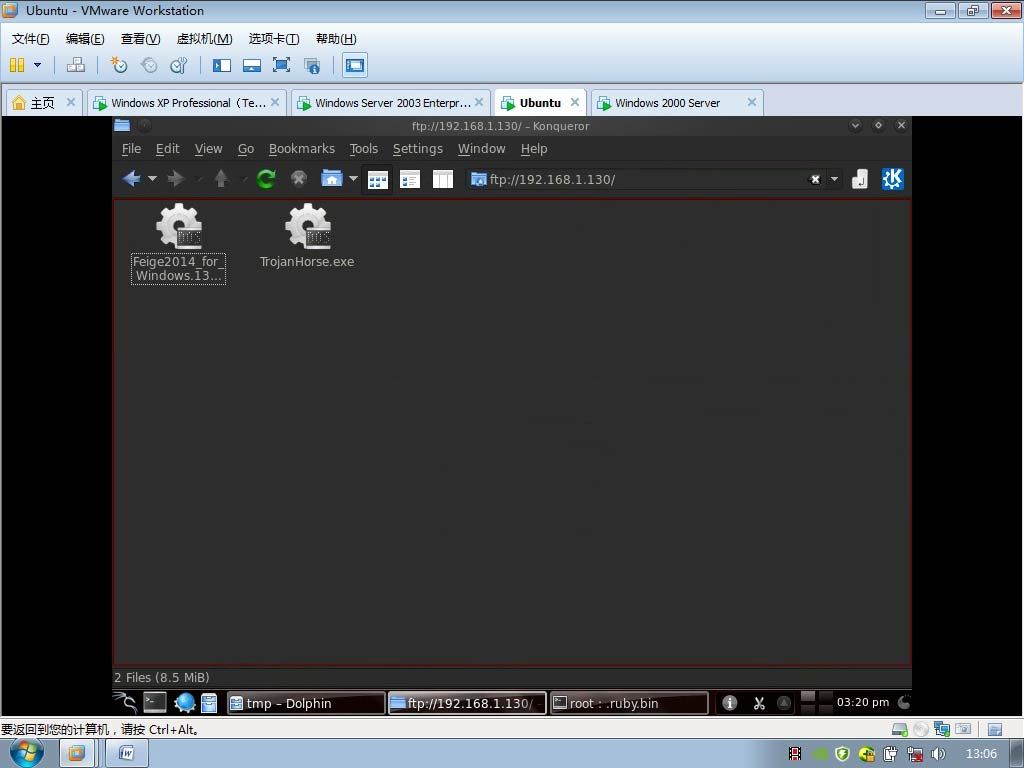The height and width of the screenshot is (768, 1024).
Task: Open VMware 文件(F) menu
Action: [x=31, y=39]
